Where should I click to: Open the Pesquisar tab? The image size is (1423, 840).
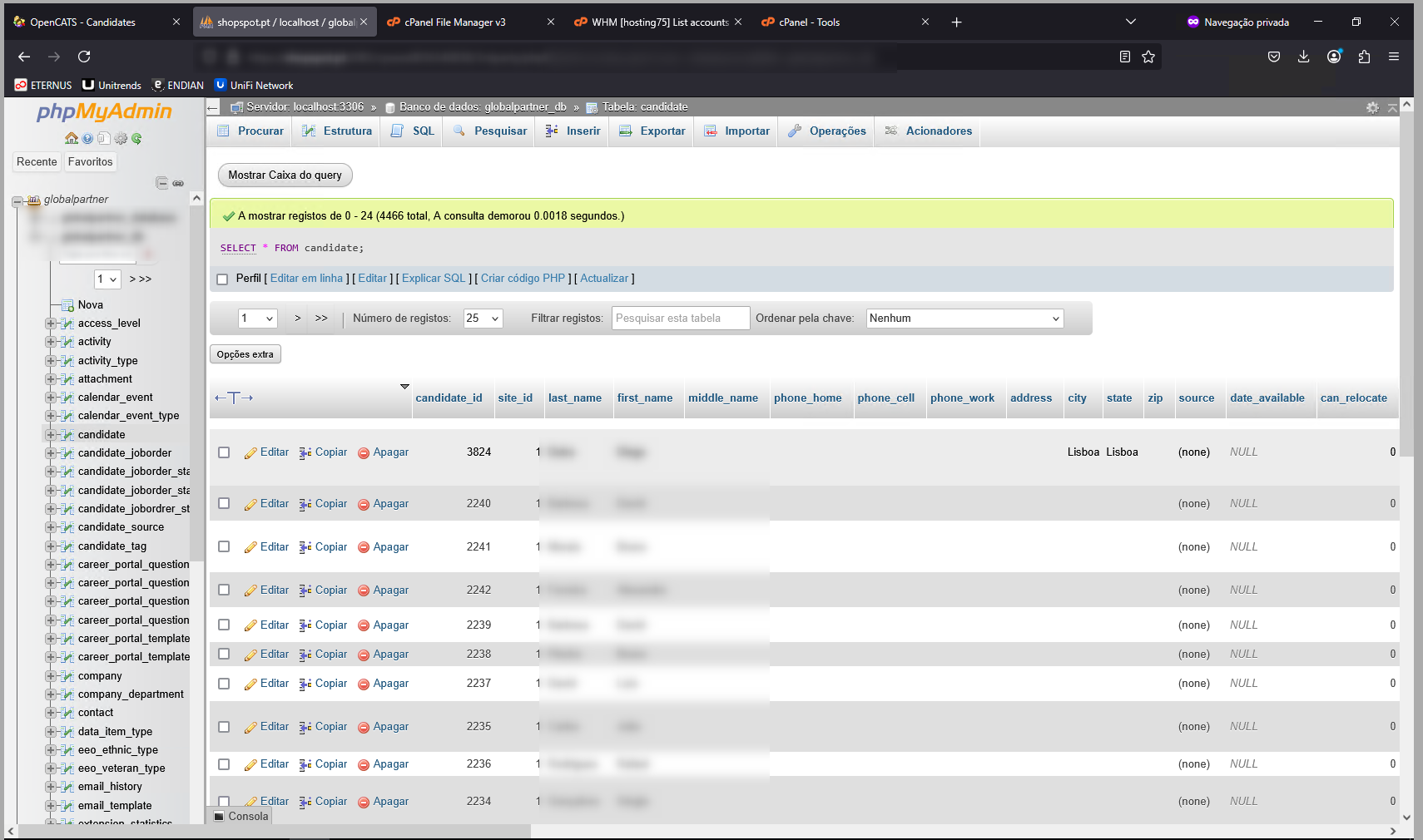coord(490,131)
